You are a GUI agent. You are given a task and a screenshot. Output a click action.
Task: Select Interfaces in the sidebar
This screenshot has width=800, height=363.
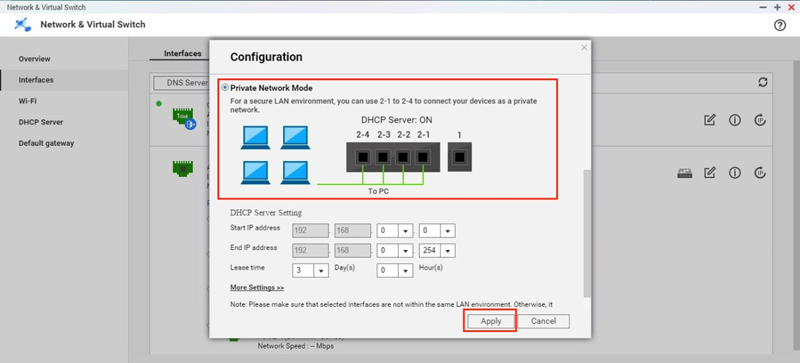pyautogui.click(x=36, y=80)
